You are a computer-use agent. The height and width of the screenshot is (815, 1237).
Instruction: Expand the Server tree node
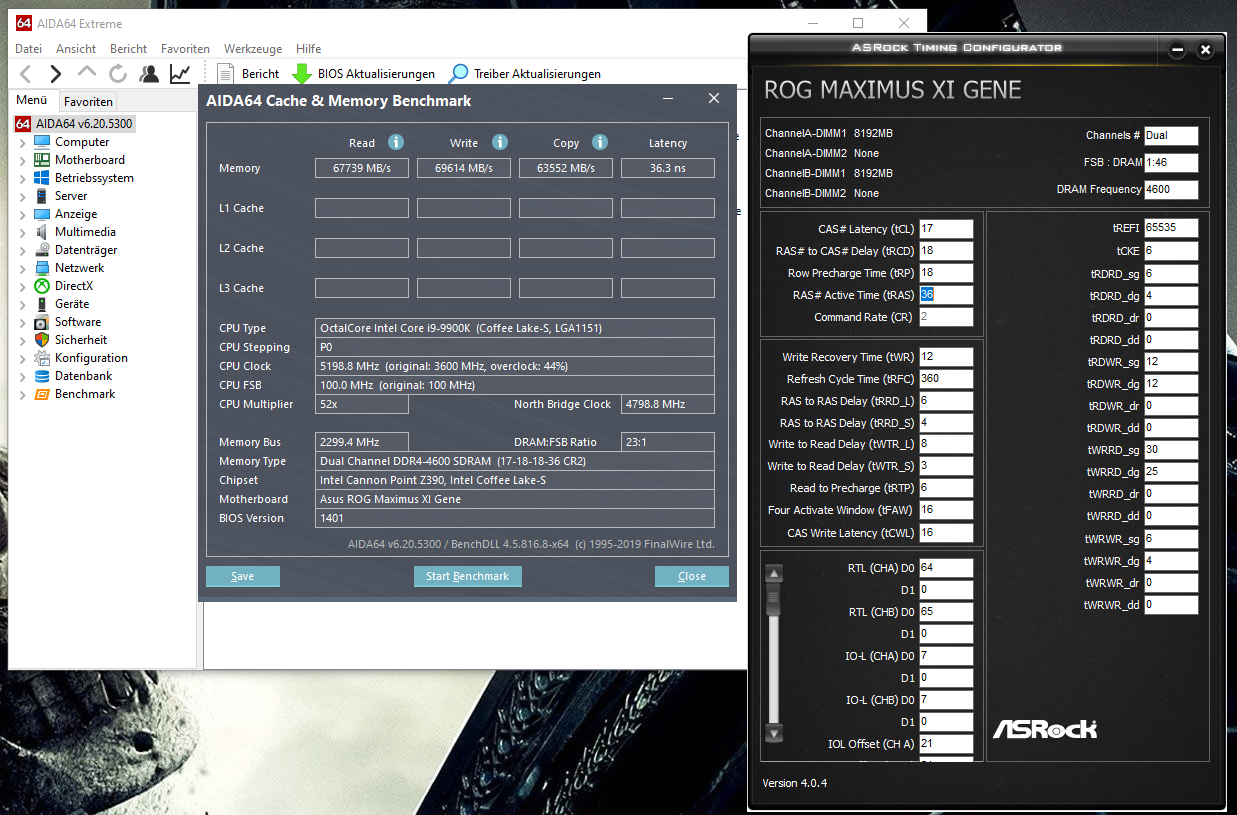tap(23, 196)
